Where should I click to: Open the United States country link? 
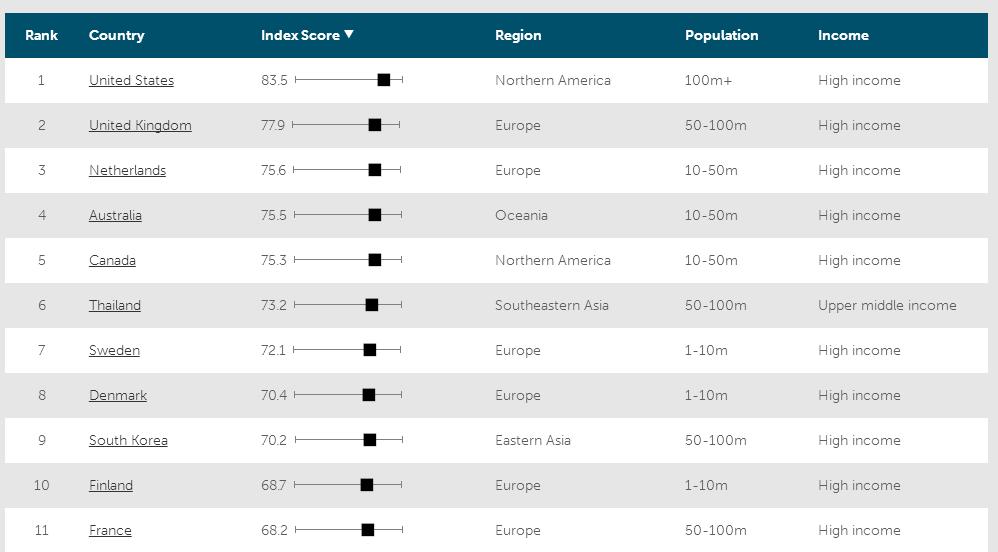tap(131, 80)
